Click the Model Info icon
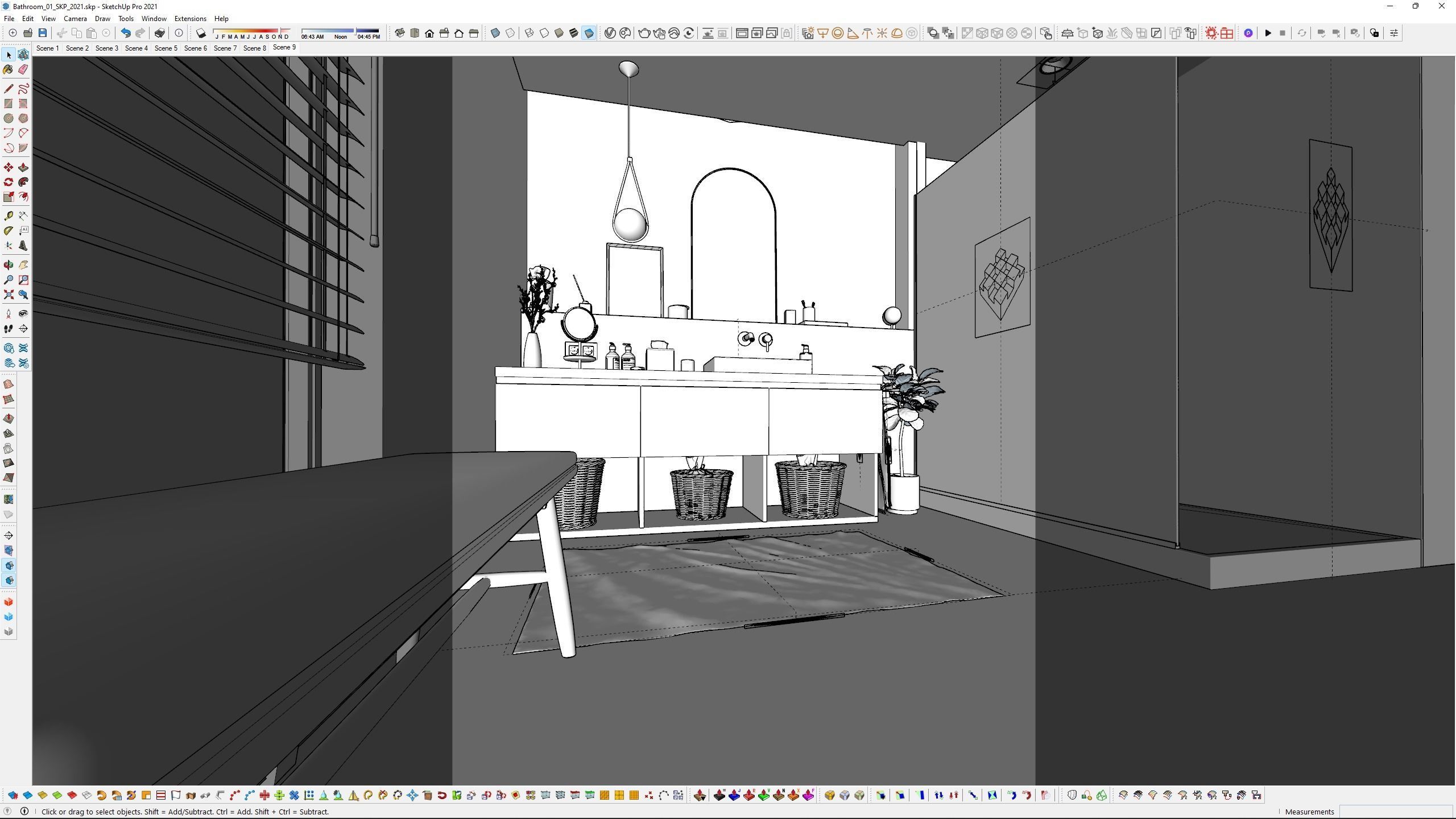 (x=179, y=33)
